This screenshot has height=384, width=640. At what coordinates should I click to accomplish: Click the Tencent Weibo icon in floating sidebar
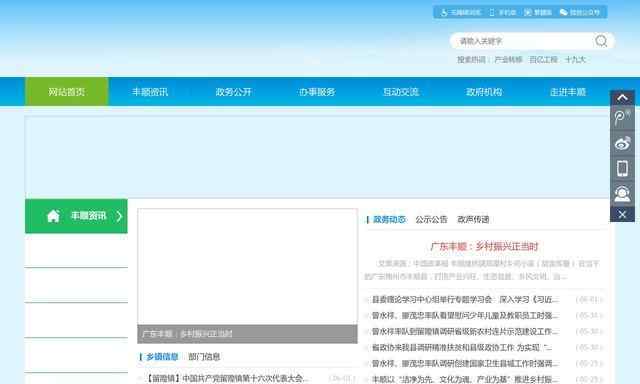point(622,118)
